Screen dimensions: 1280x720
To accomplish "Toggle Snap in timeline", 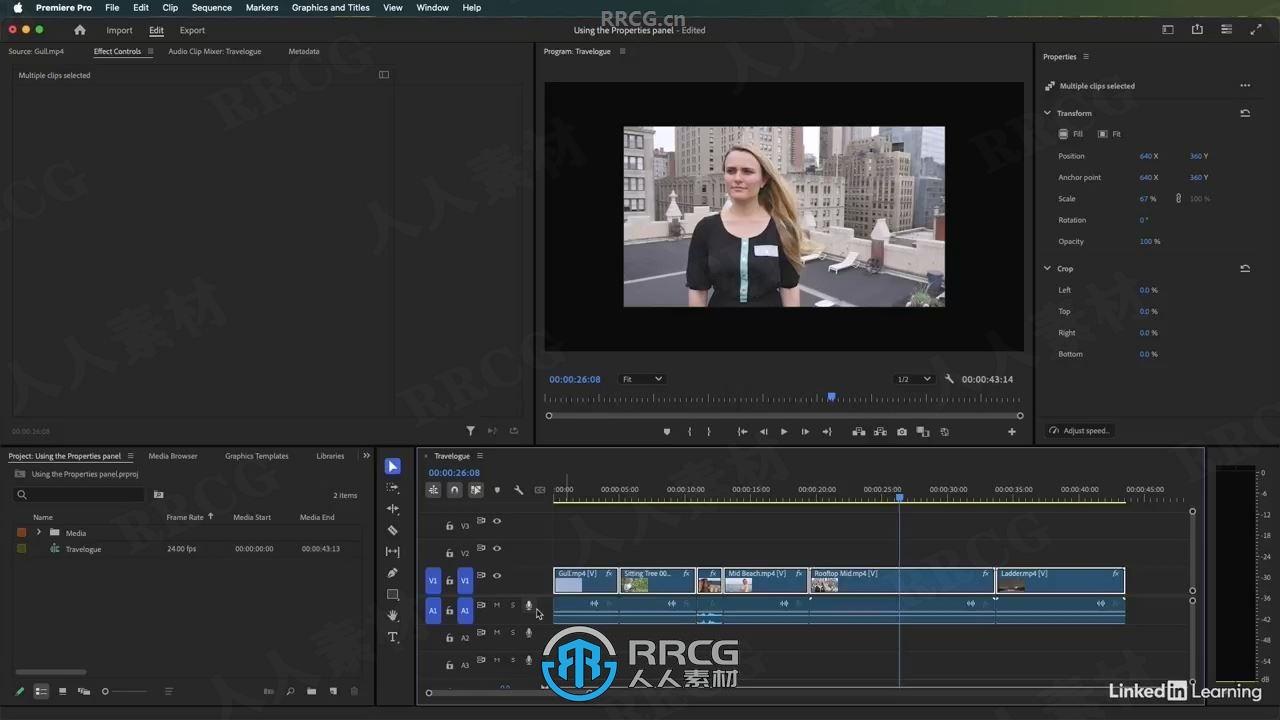I will pos(454,490).
